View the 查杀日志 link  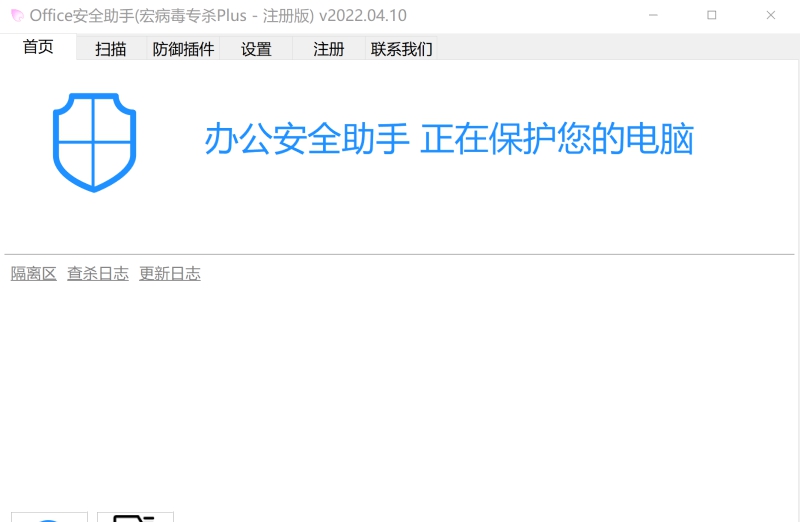pyautogui.click(x=98, y=274)
